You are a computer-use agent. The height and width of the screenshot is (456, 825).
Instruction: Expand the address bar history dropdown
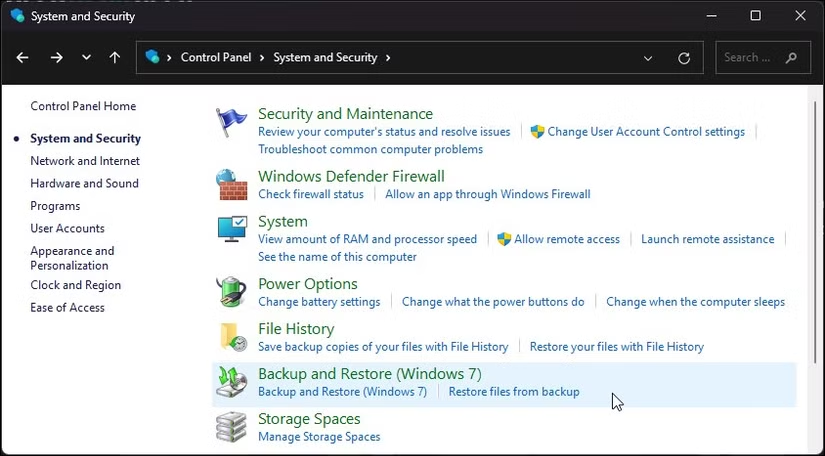point(648,58)
